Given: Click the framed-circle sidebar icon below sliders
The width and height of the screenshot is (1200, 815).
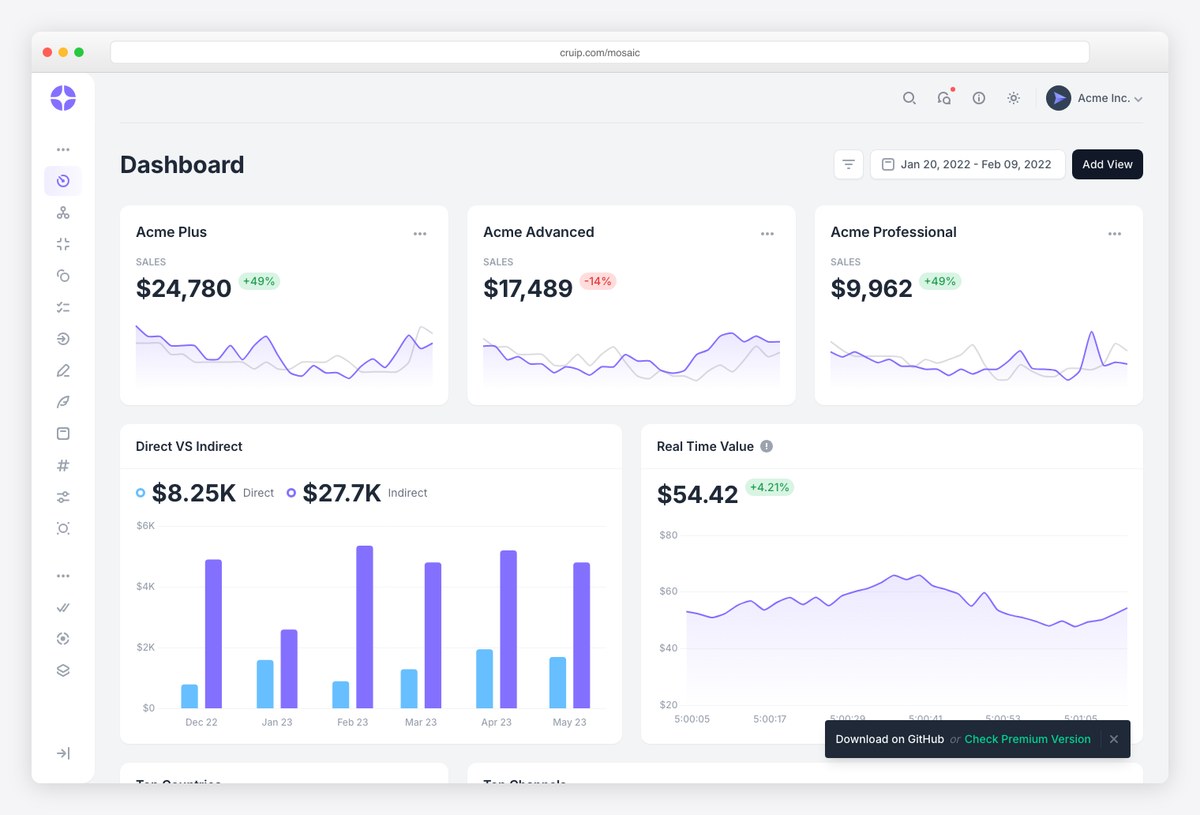Looking at the screenshot, I should point(63,528).
